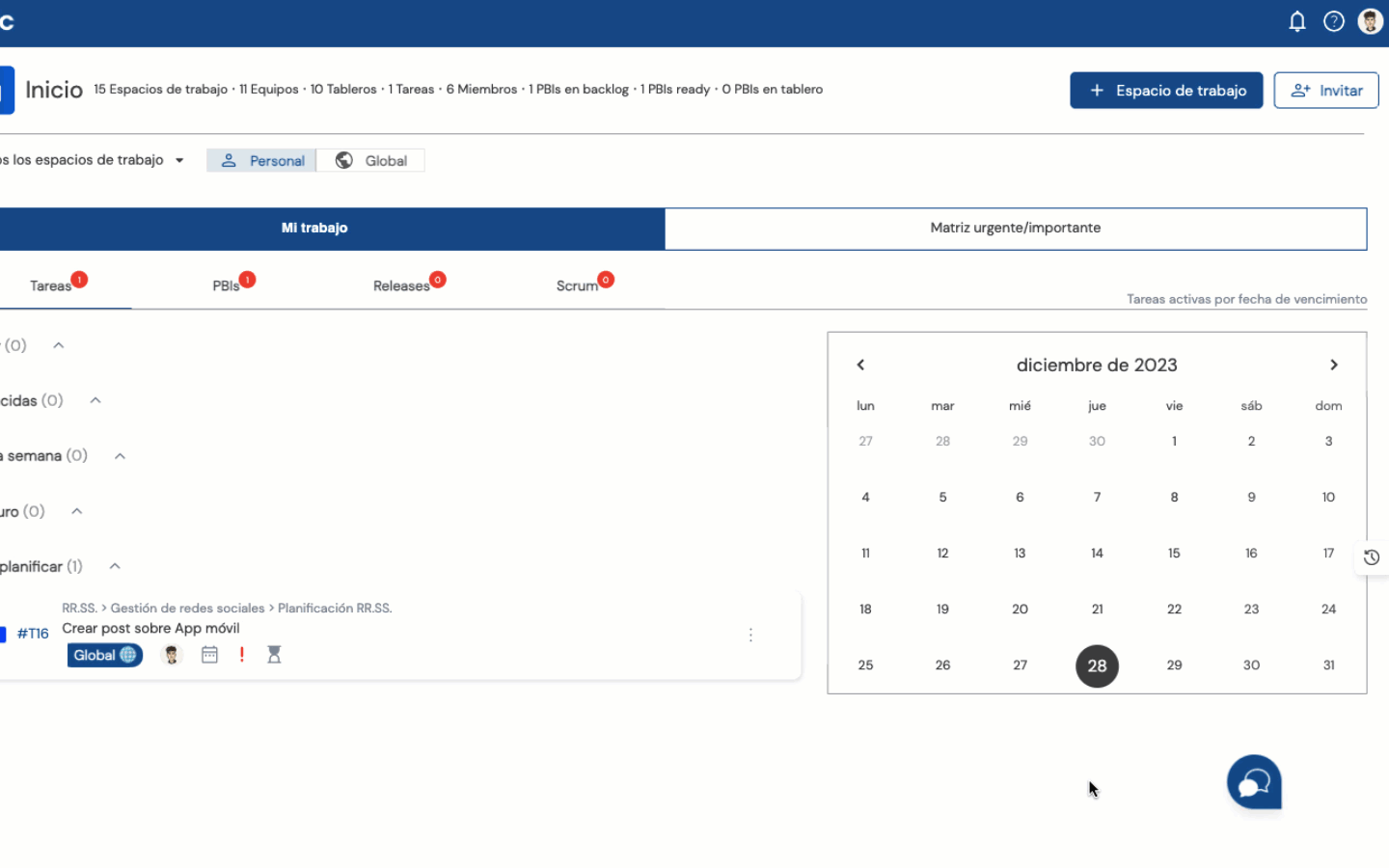
Task: Open the chat support bubble
Action: click(1253, 782)
